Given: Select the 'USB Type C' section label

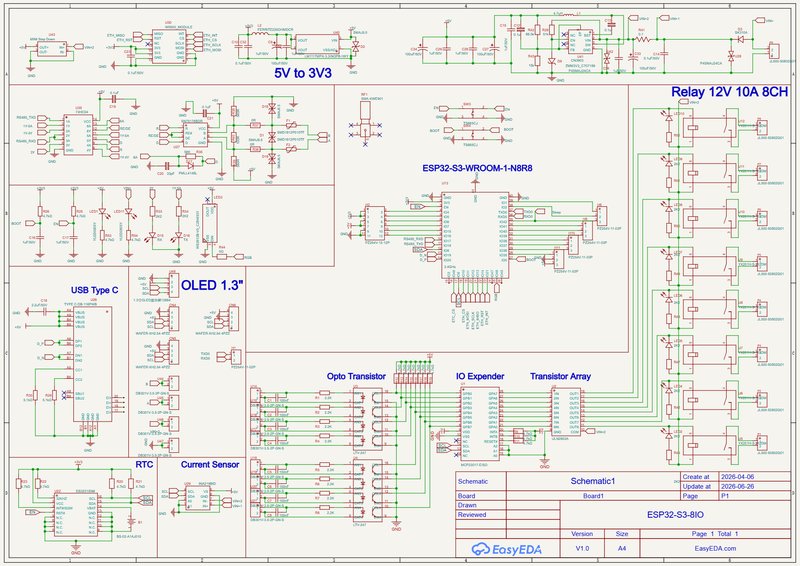Looking at the screenshot, I should (94, 290).
